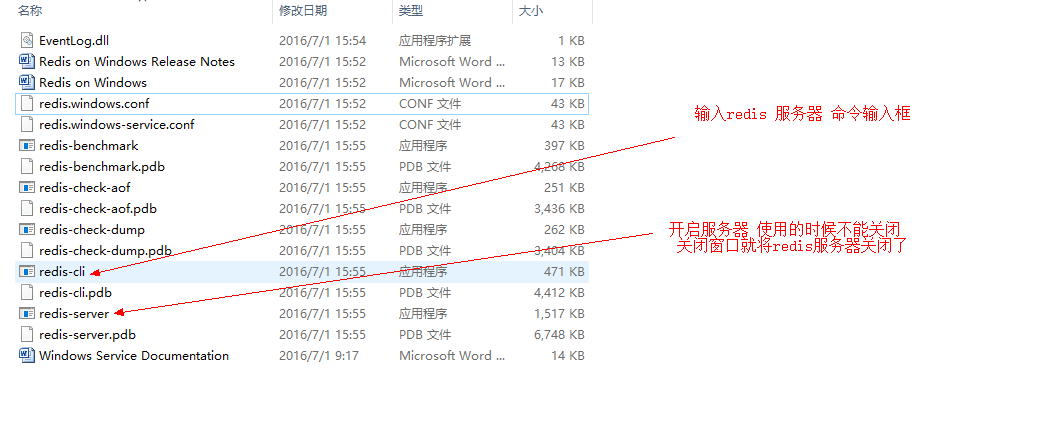Click the redis-check-aof.pdb file icon
The width and height of the screenshot is (1046, 425).
(x=27, y=209)
